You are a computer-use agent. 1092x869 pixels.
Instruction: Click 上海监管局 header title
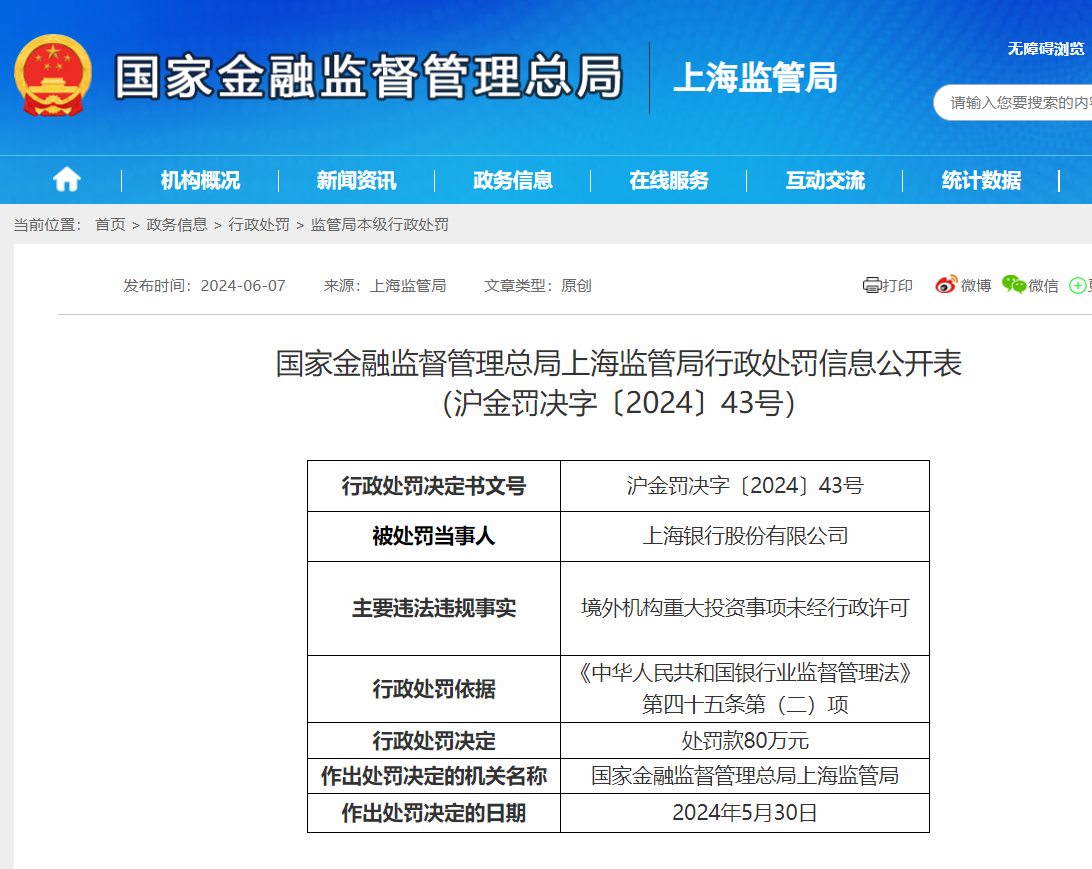tap(756, 77)
